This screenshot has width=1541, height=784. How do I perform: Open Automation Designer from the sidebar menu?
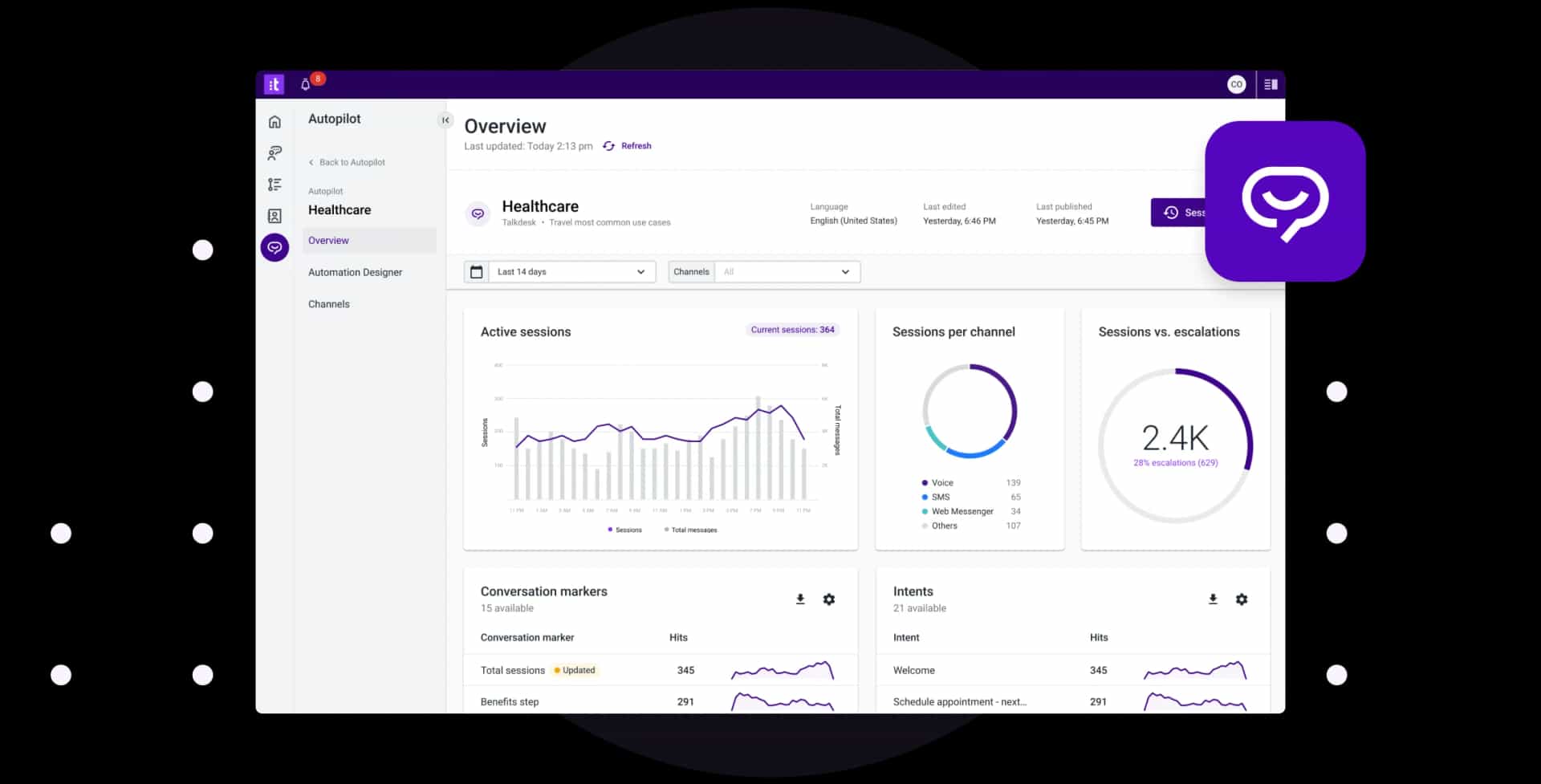click(356, 272)
